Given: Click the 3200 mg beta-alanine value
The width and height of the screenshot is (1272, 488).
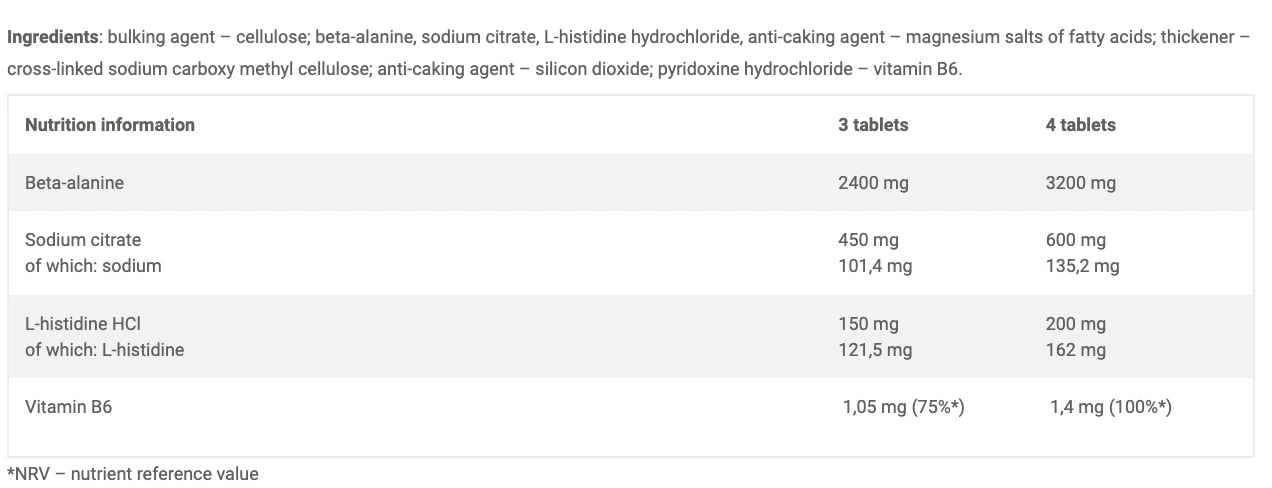Looking at the screenshot, I should tap(1080, 183).
